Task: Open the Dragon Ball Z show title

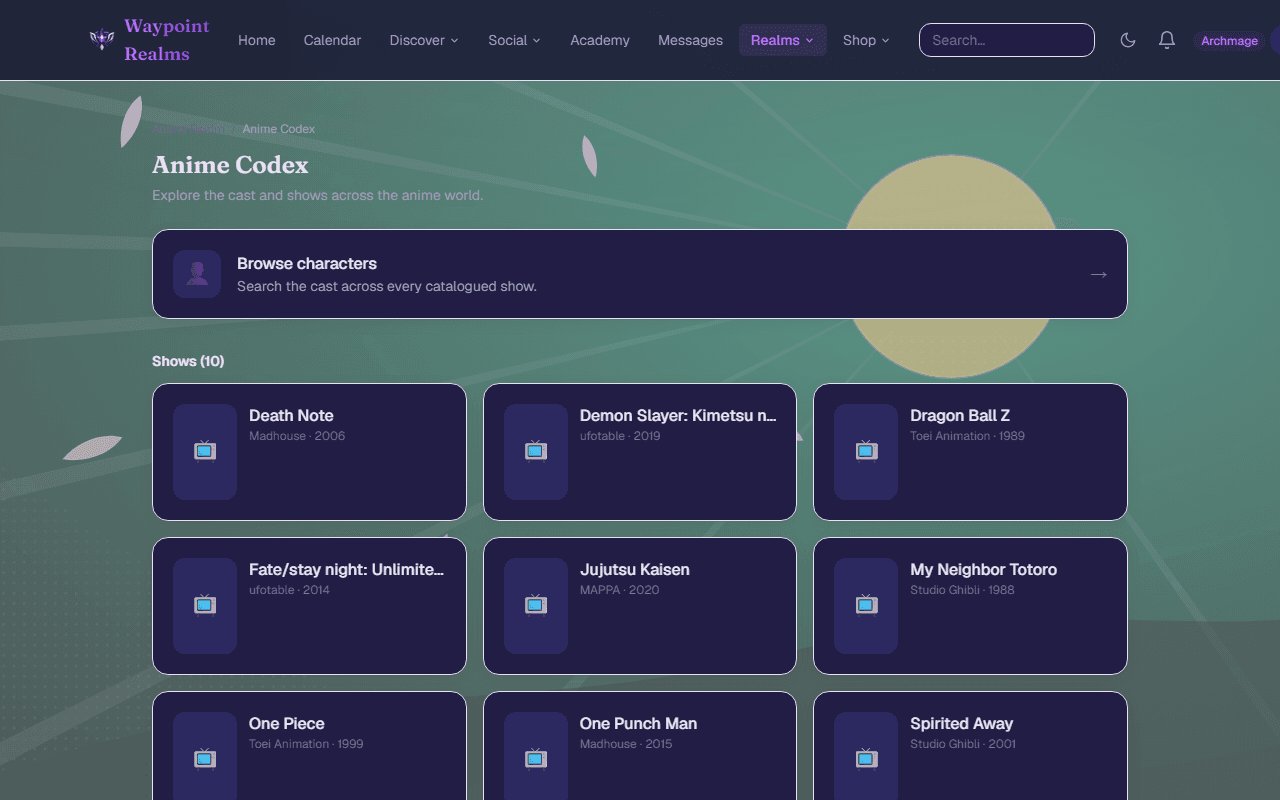Action: [960, 415]
